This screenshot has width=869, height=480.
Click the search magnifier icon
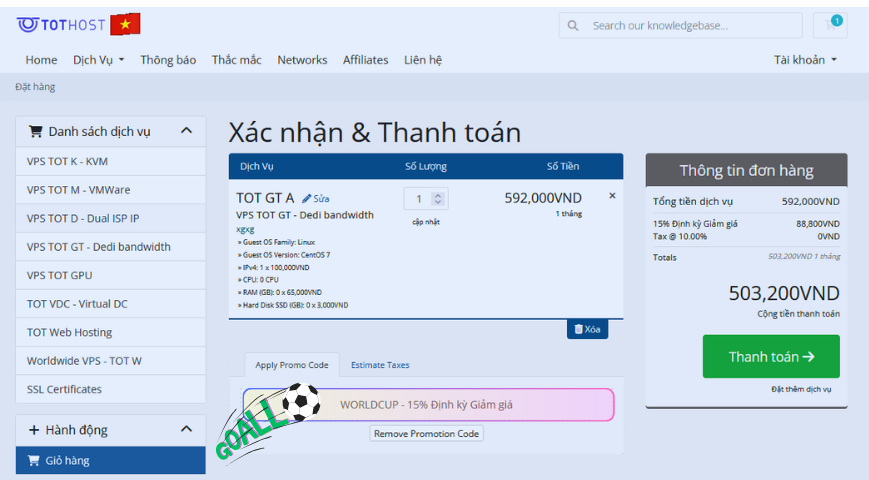point(573,25)
